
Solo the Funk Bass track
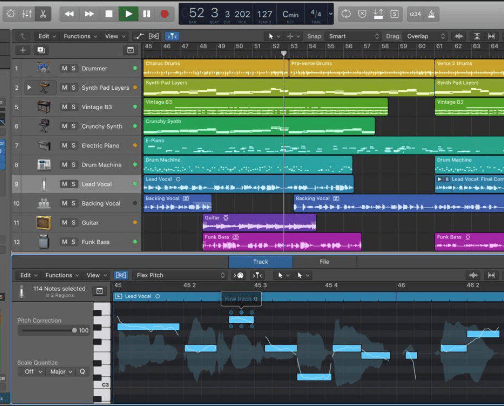pos(73,242)
